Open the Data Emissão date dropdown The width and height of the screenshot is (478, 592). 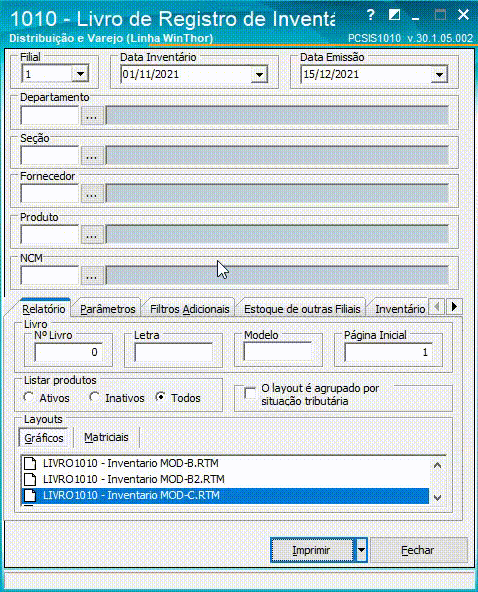(x=439, y=75)
